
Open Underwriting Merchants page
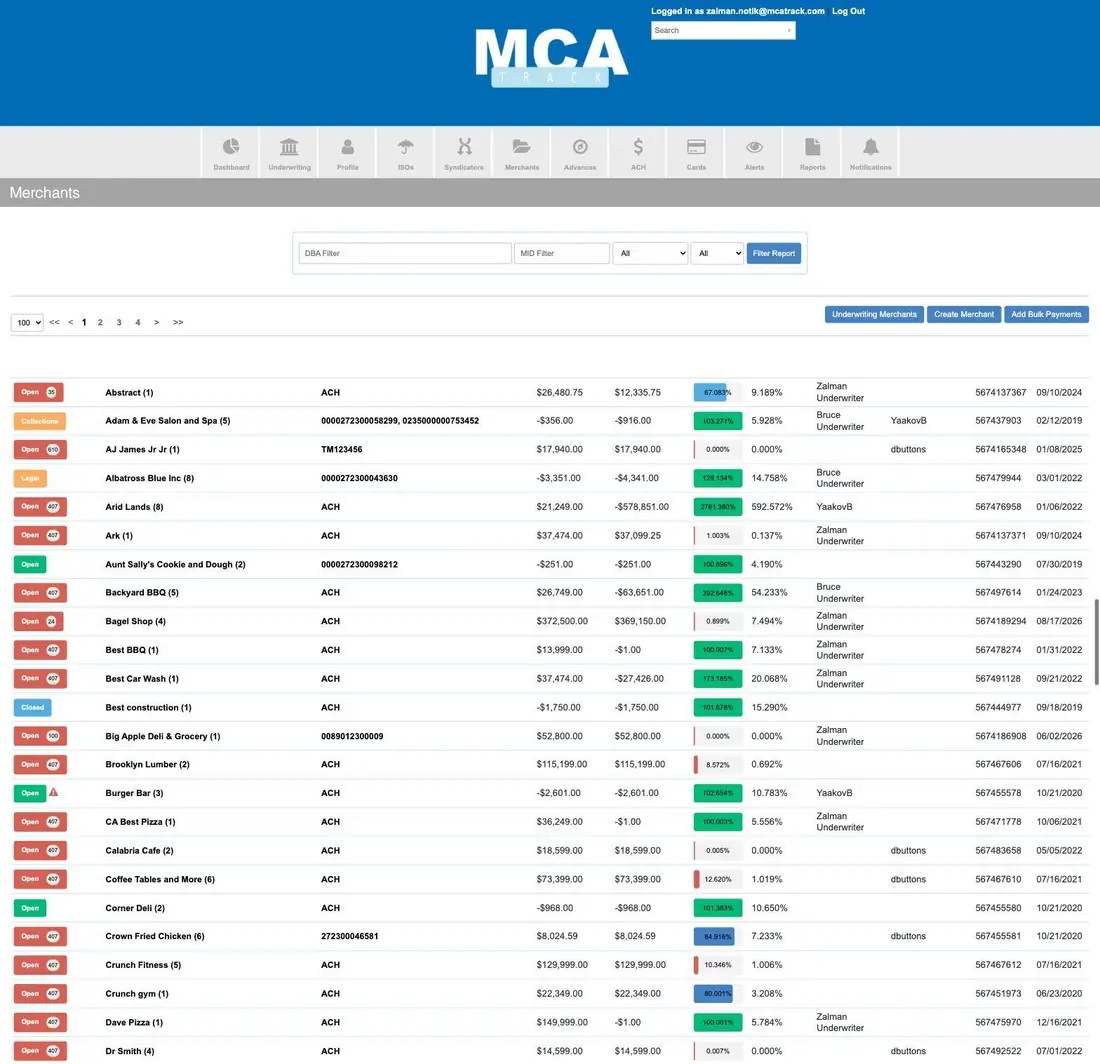pyautogui.click(x=874, y=314)
